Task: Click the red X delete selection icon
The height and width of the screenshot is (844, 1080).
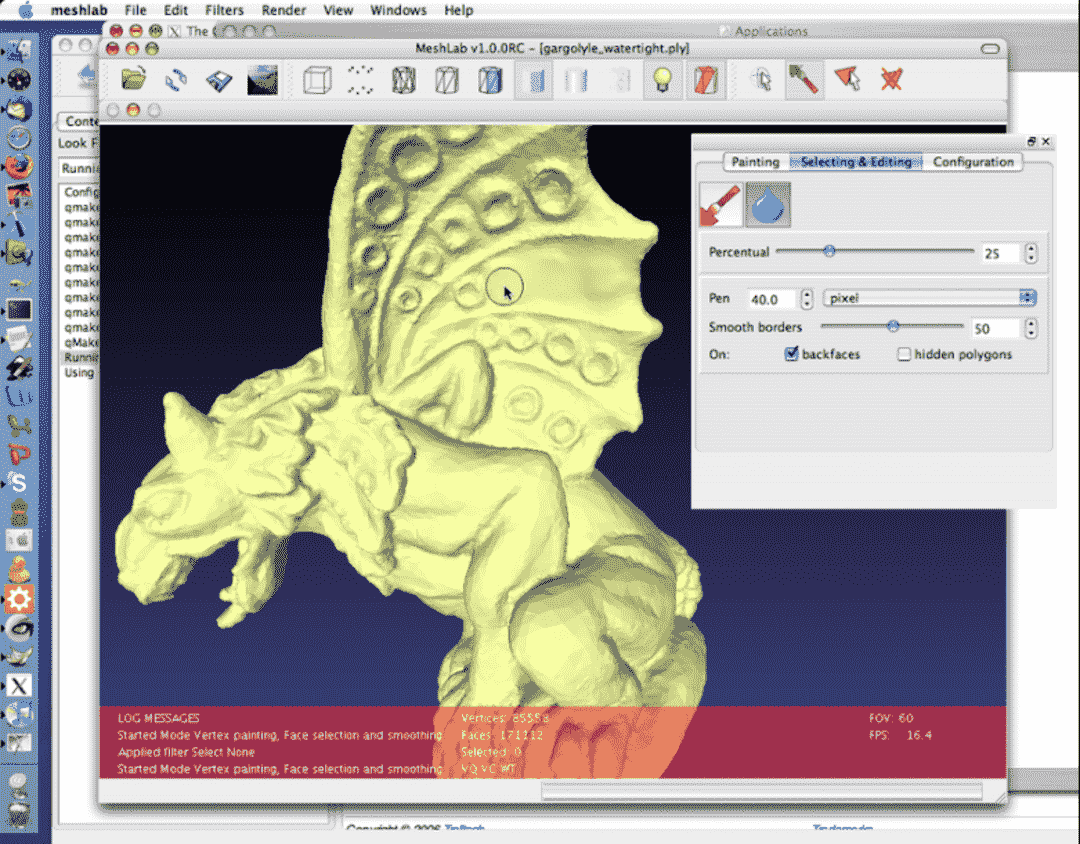Action: tap(891, 80)
